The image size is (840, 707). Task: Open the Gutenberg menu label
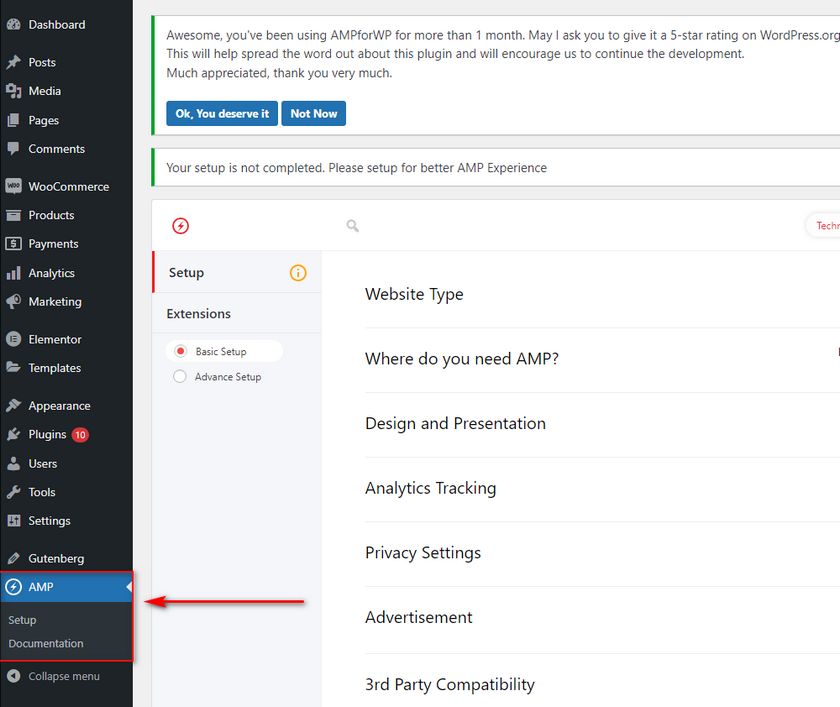56,559
